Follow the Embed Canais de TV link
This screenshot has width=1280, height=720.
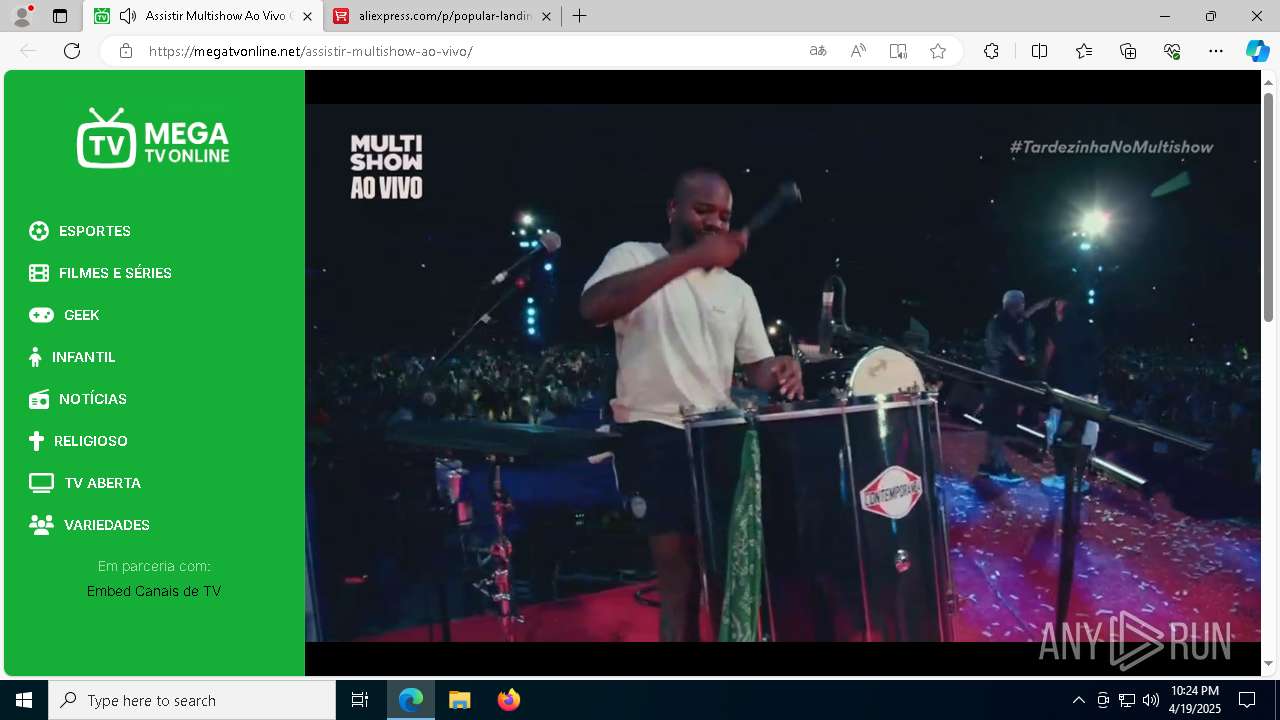(154, 591)
